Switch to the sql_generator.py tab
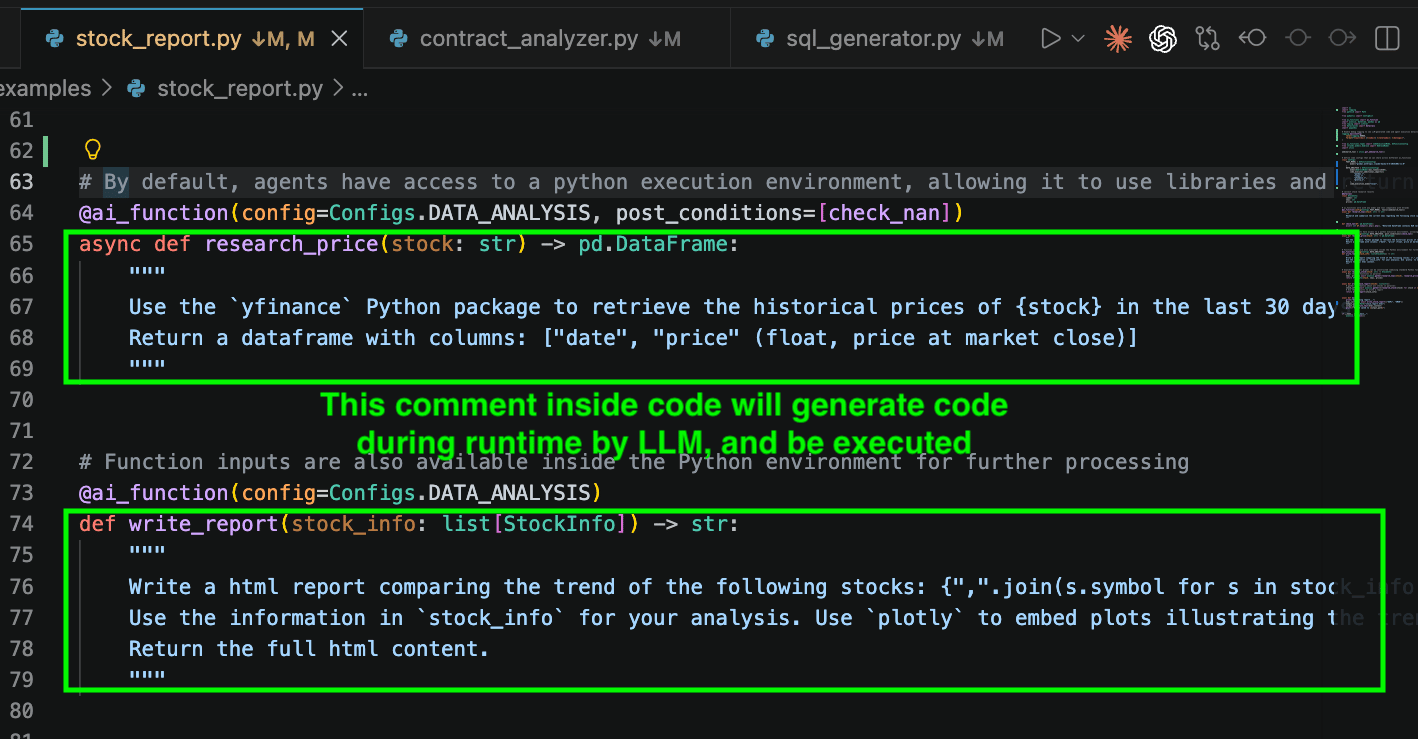1418x739 pixels. [x=873, y=39]
